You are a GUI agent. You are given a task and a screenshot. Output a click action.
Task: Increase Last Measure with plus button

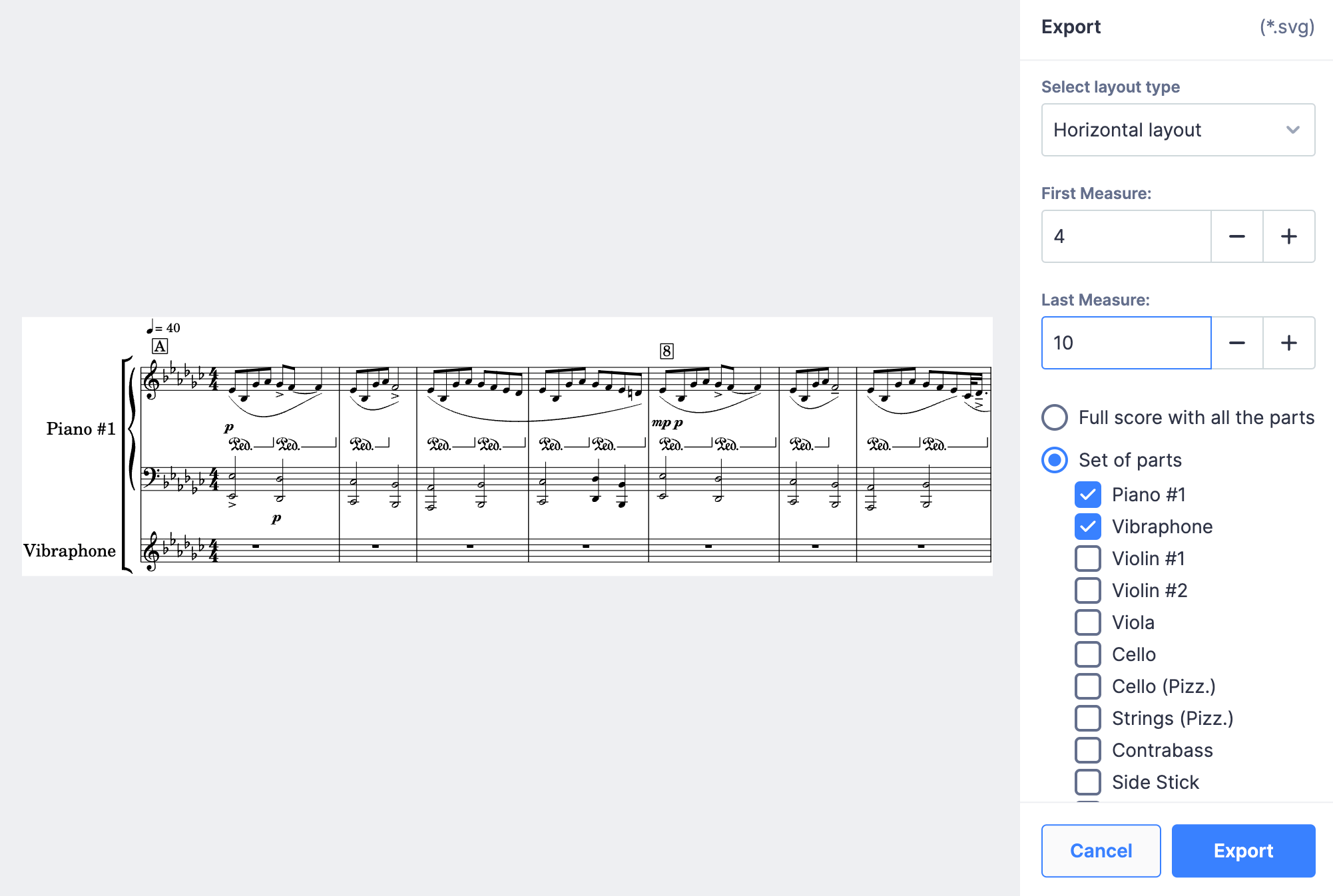[x=1288, y=343]
